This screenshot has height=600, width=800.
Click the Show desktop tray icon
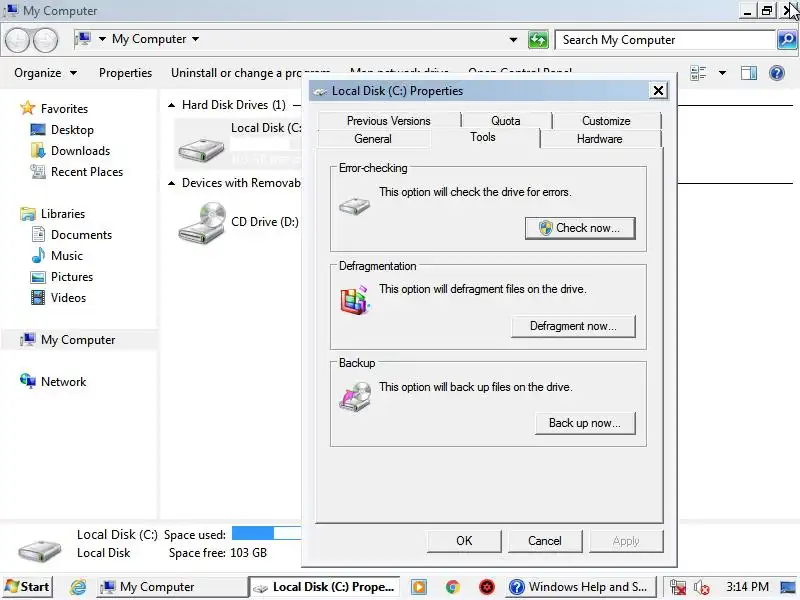click(x=788, y=587)
